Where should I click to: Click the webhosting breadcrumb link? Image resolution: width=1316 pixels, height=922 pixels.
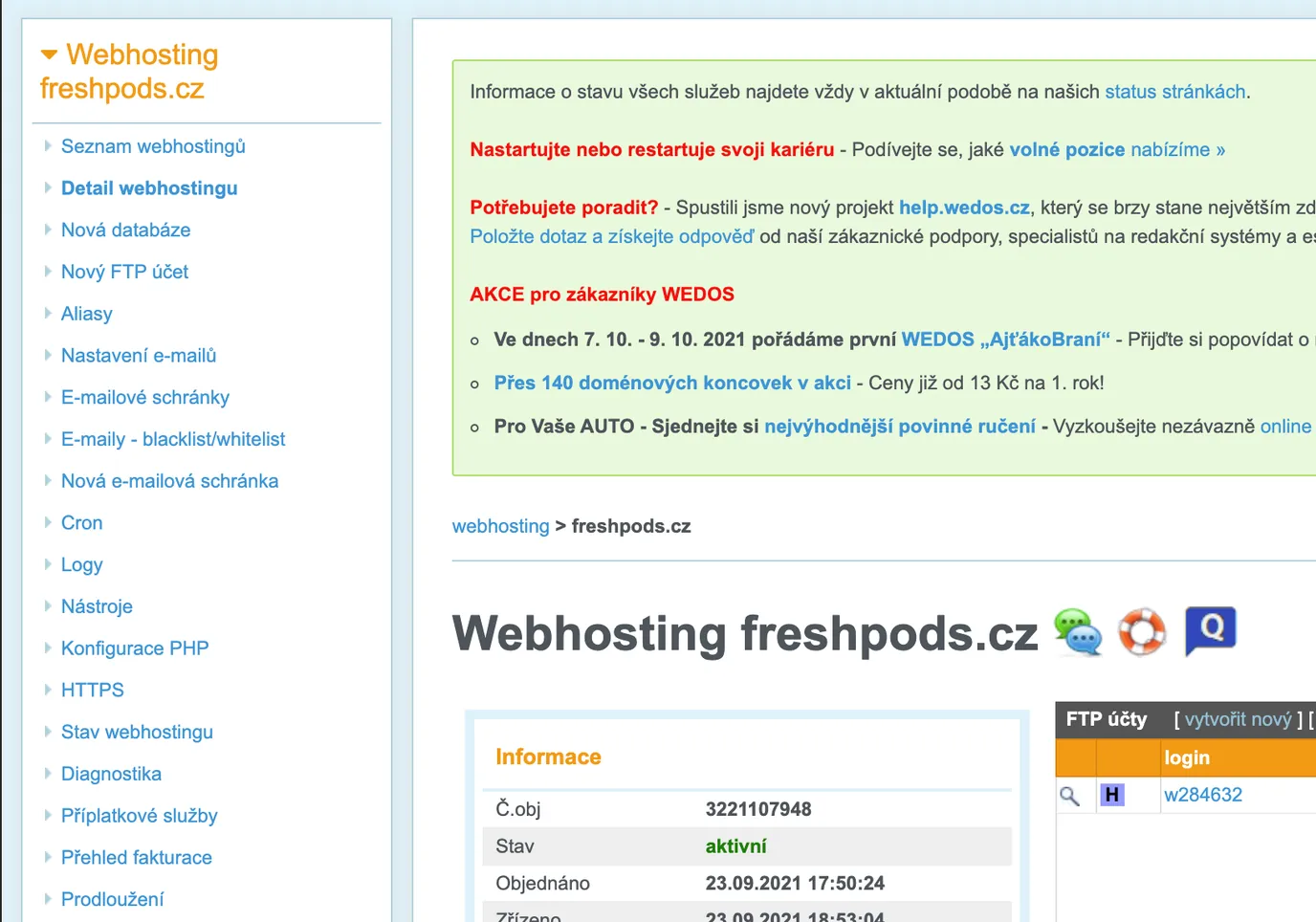[x=501, y=526]
